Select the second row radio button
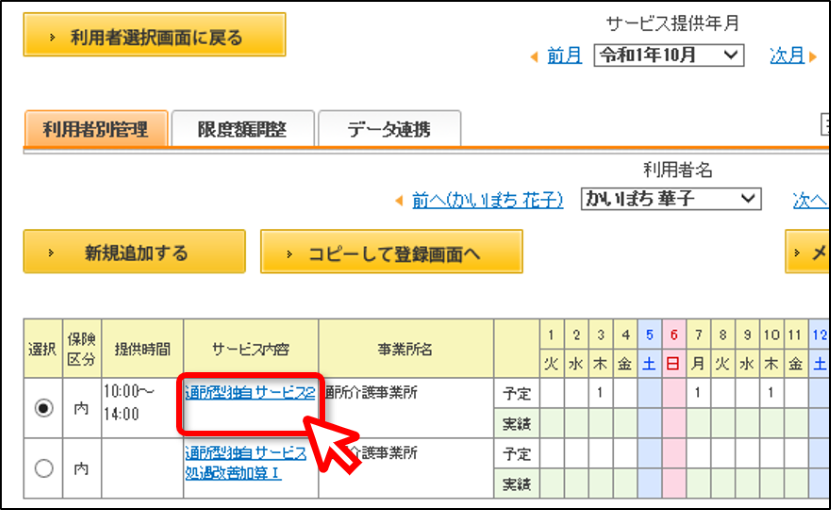 [43, 468]
